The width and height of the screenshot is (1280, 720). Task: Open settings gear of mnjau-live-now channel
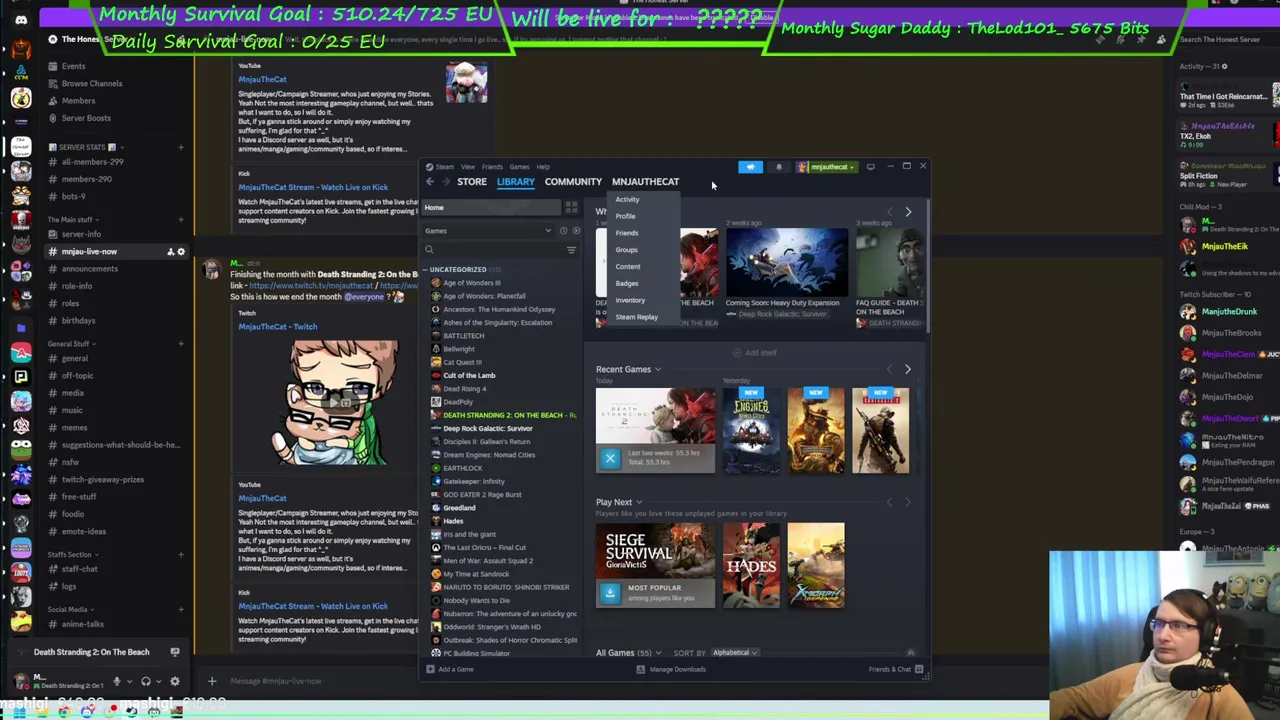(x=181, y=252)
